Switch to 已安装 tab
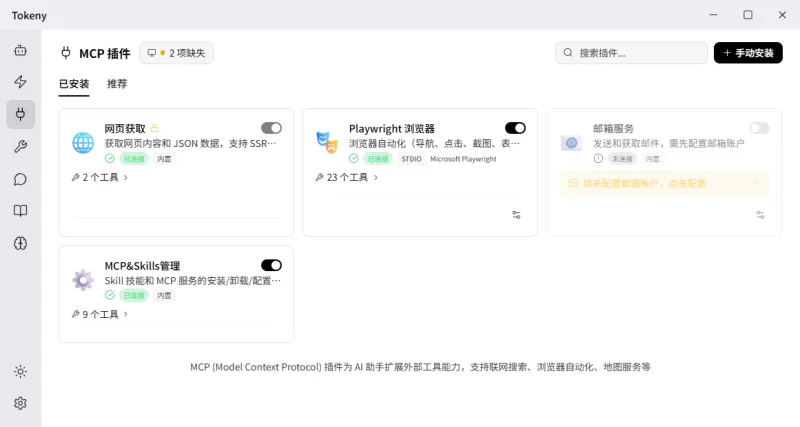Image resolution: width=800 pixels, height=427 pixels. (74, 84)
